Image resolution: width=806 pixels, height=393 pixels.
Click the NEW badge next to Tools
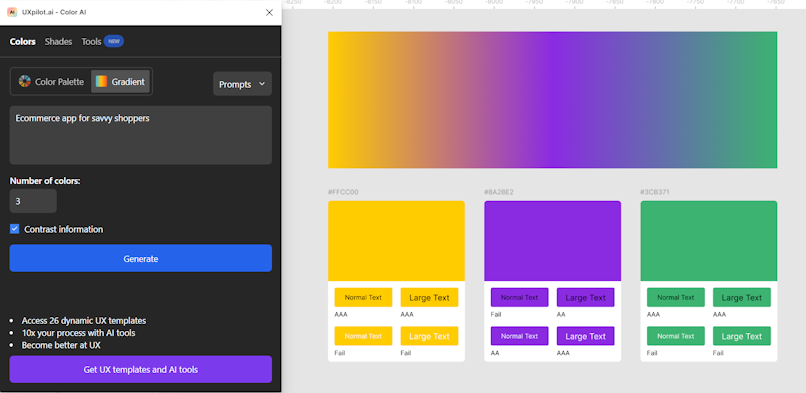114,42
